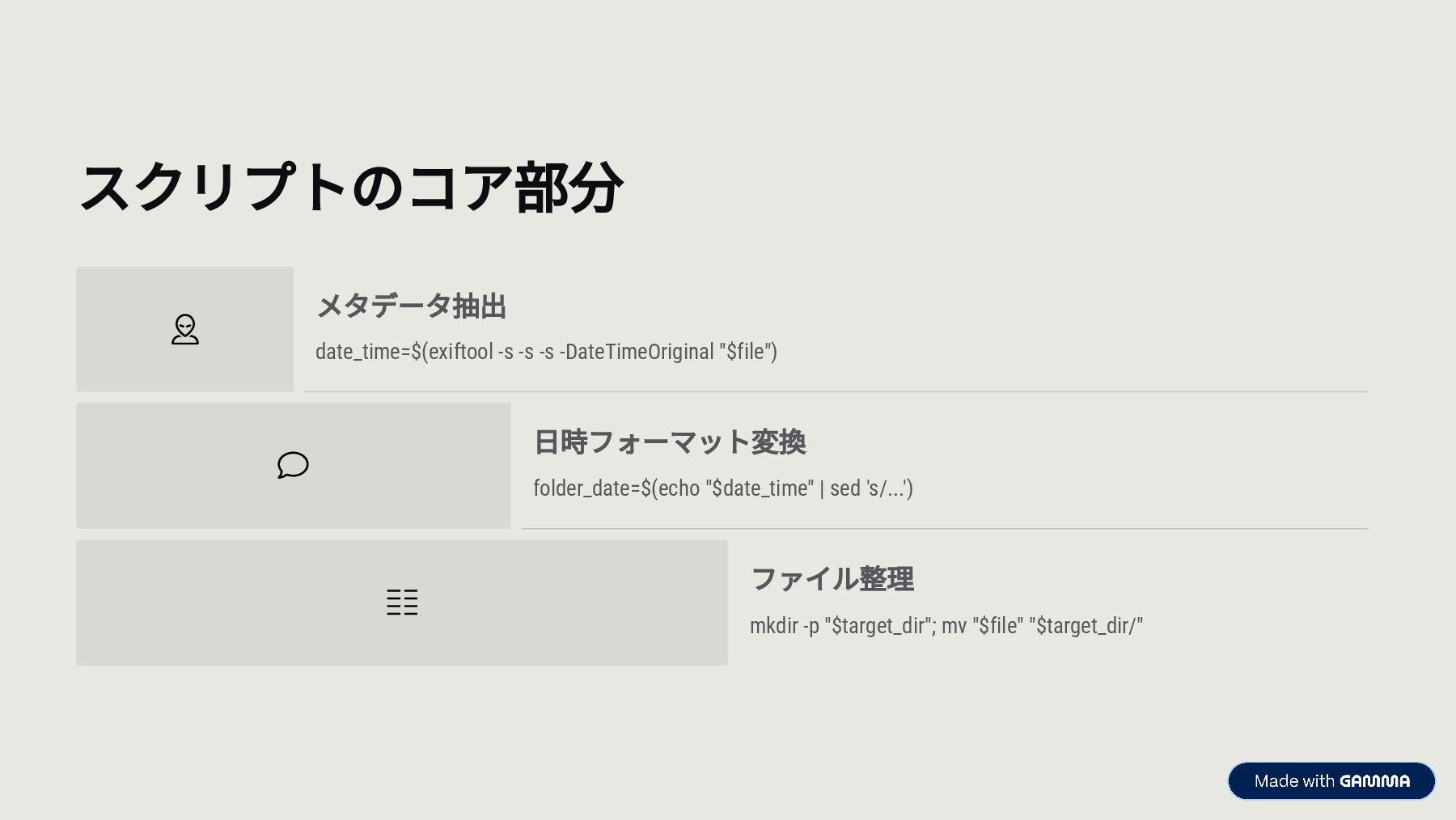1456x820 pixels.
Task: Click the "$date_time" variable in the echo command
Action: pos(760,488)
